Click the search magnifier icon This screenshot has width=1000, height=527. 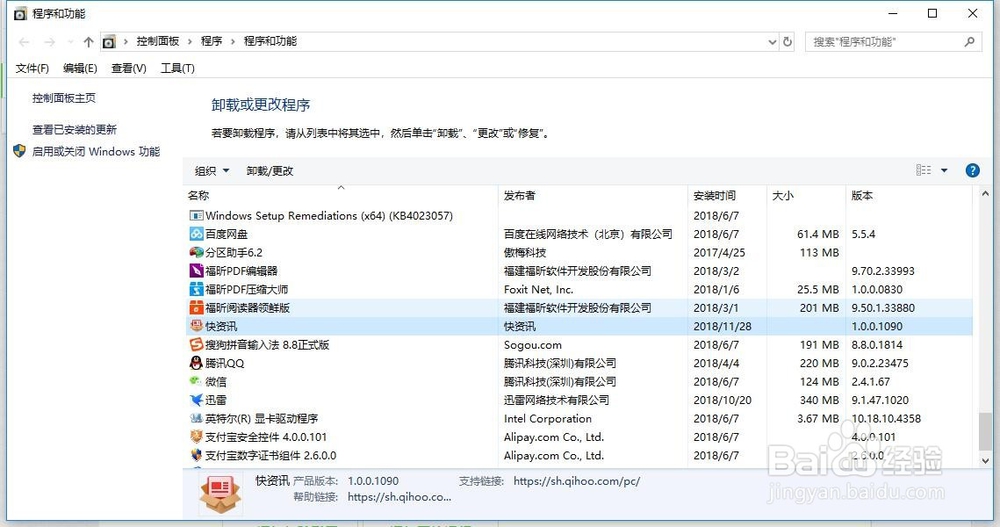tap(969, 41)
